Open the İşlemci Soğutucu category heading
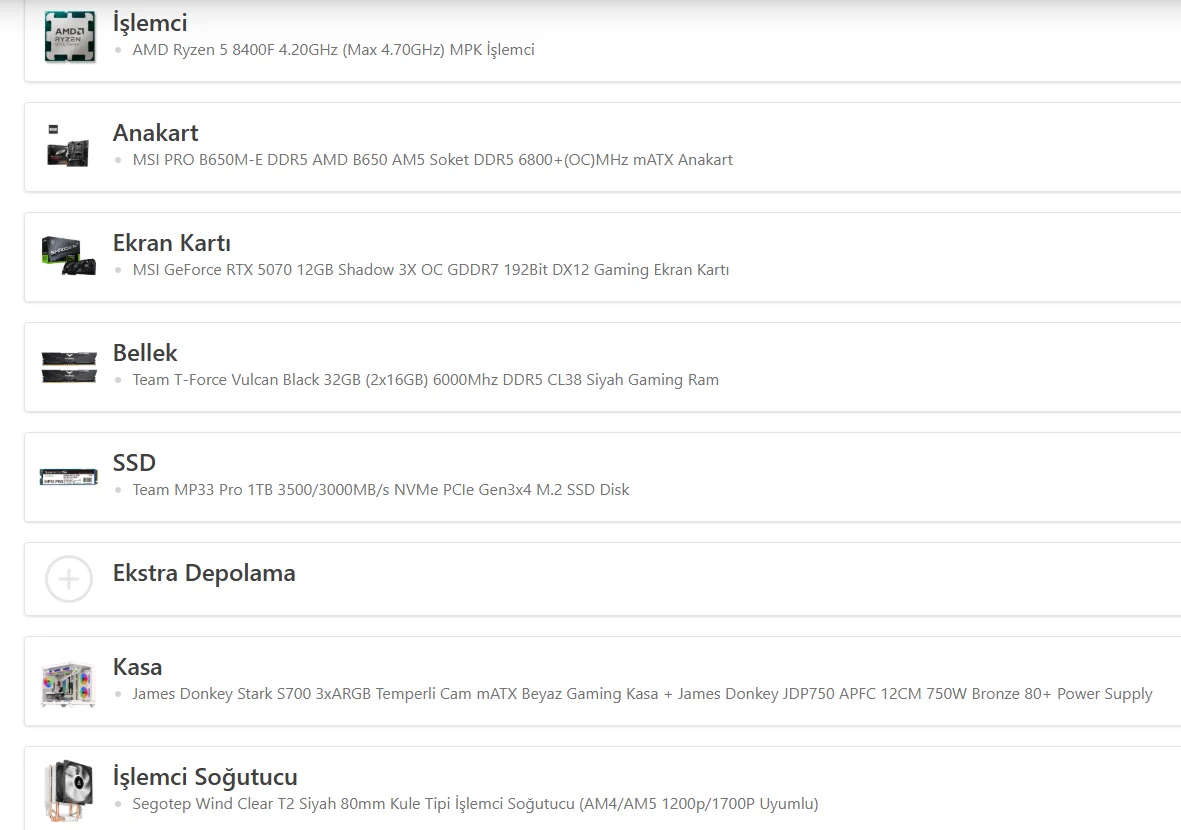 (x=205, y=777)
